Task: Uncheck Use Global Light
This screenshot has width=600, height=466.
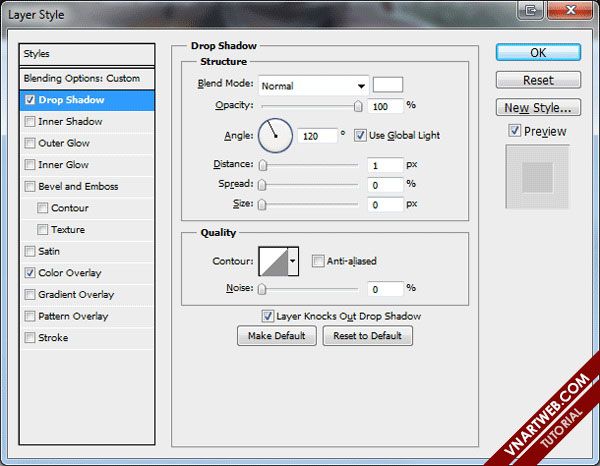Action: point(361,135)
